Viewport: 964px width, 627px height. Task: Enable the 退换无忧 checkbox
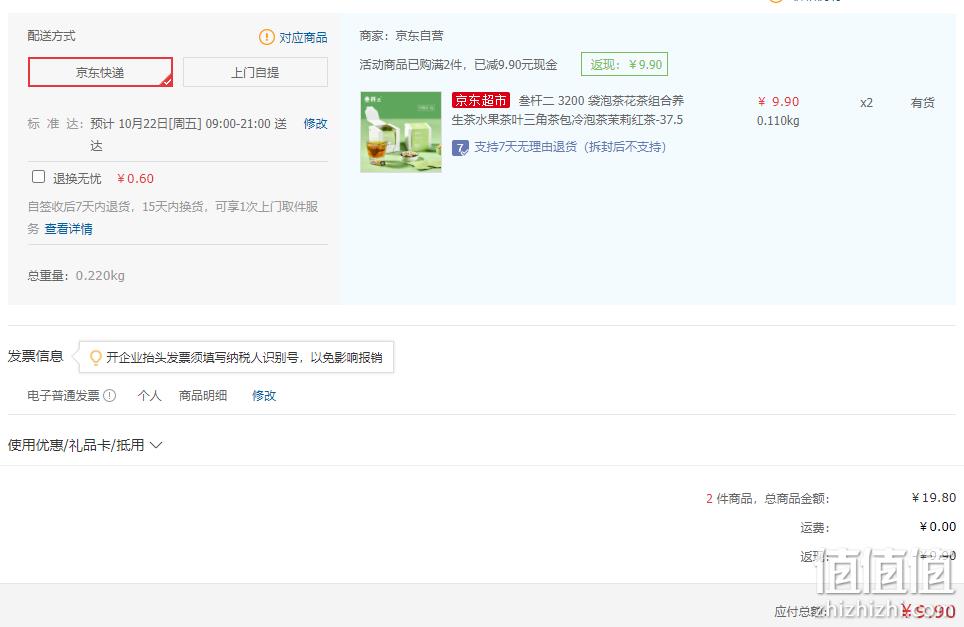coord(38,177)
